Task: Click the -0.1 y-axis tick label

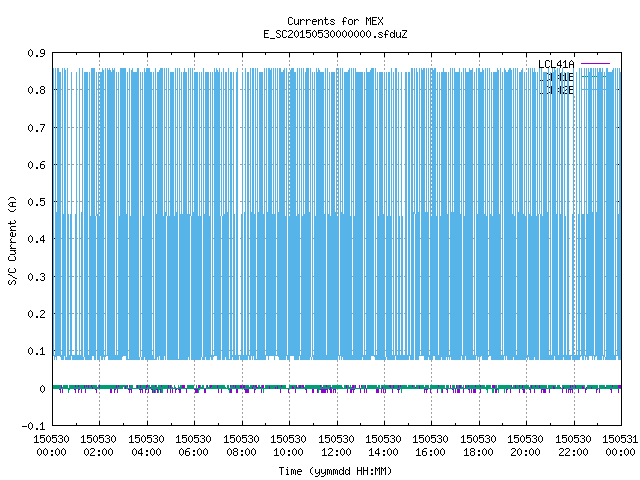Action: click(33, 426)
